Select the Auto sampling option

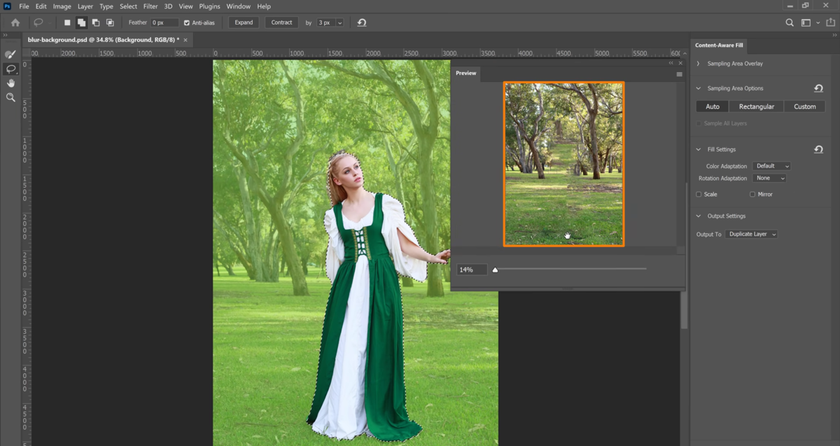[x=712, y=107]
